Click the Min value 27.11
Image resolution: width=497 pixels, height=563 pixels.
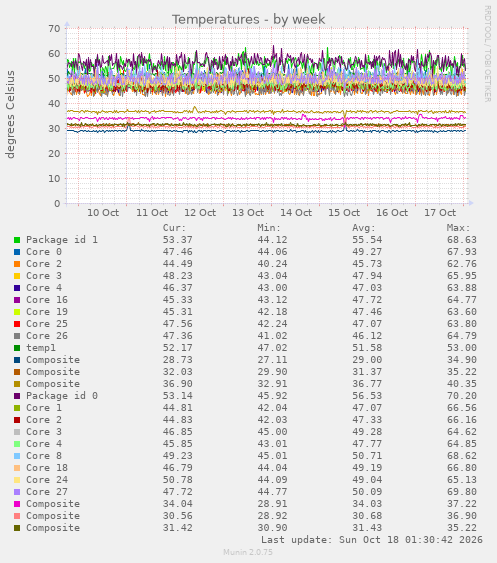[272, 360]
